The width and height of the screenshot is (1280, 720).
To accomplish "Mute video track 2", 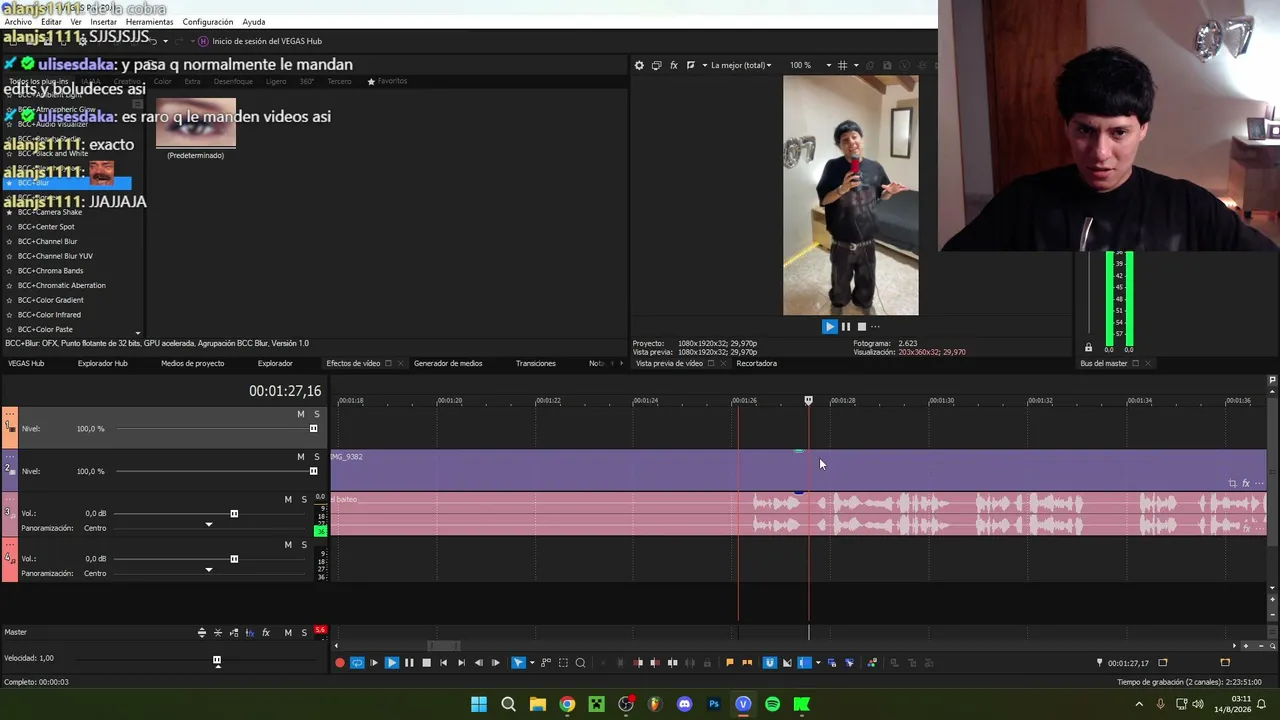I will 300,457.
